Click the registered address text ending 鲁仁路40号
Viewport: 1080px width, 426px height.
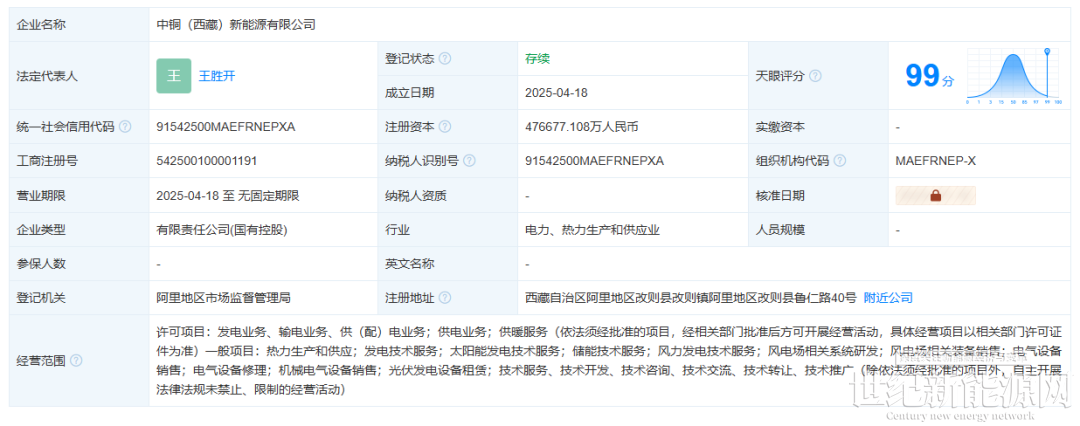tap(691, 298)
